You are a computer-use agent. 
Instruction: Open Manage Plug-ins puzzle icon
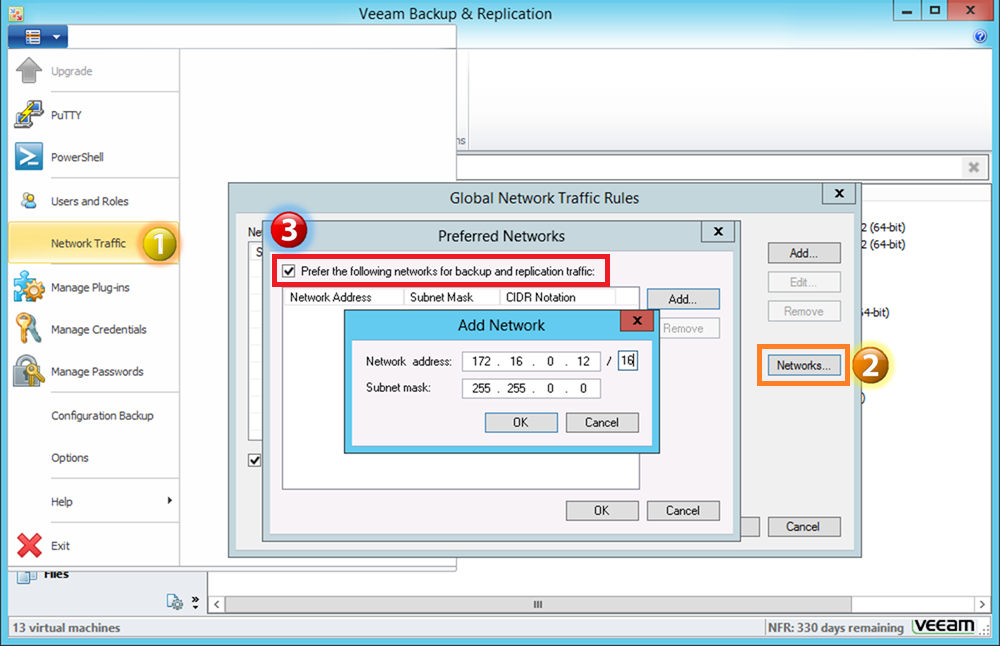(x=29, y=286)
